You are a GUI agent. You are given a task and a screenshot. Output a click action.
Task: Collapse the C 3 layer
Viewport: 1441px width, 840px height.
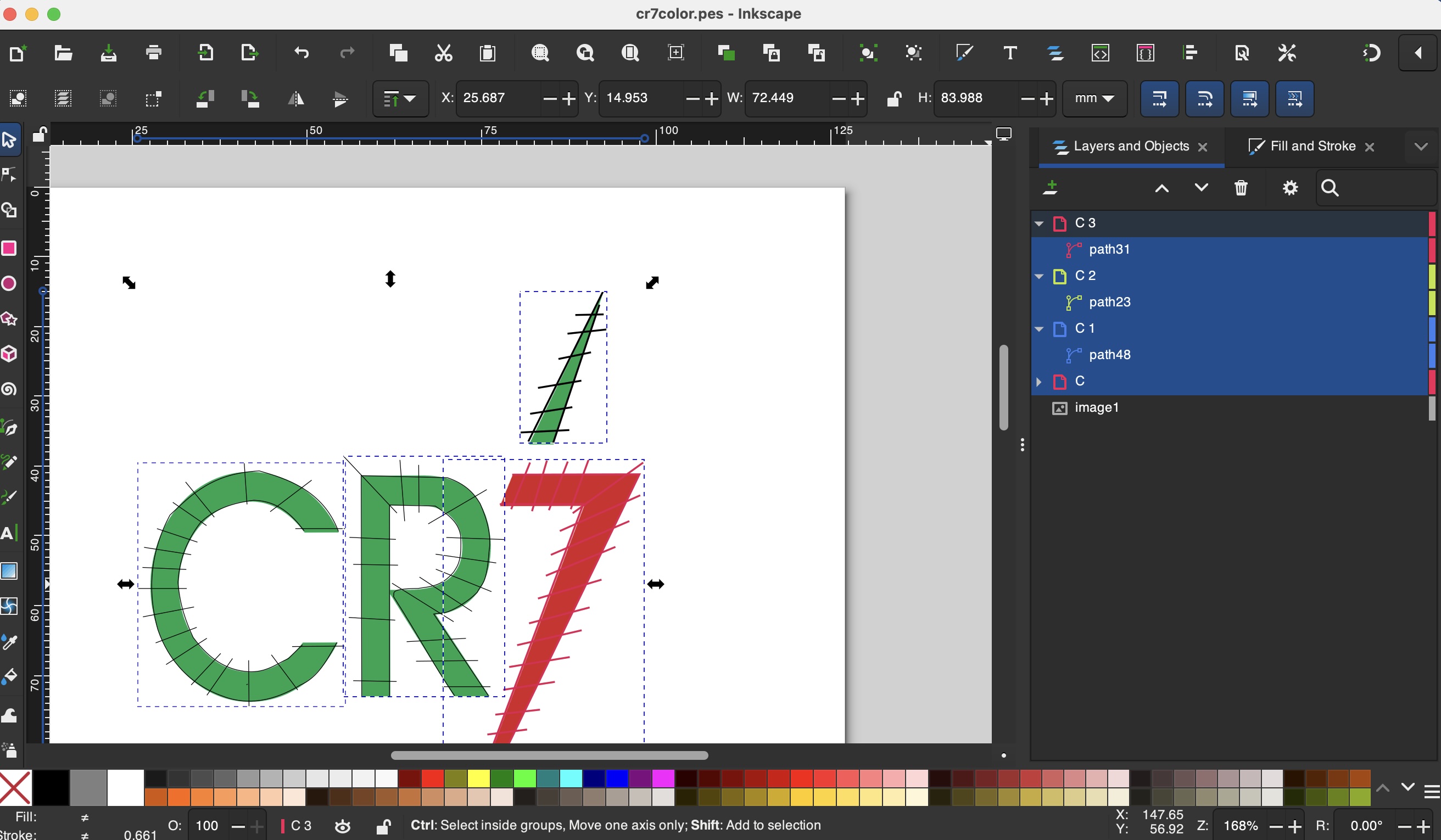tap(1039, 223)
